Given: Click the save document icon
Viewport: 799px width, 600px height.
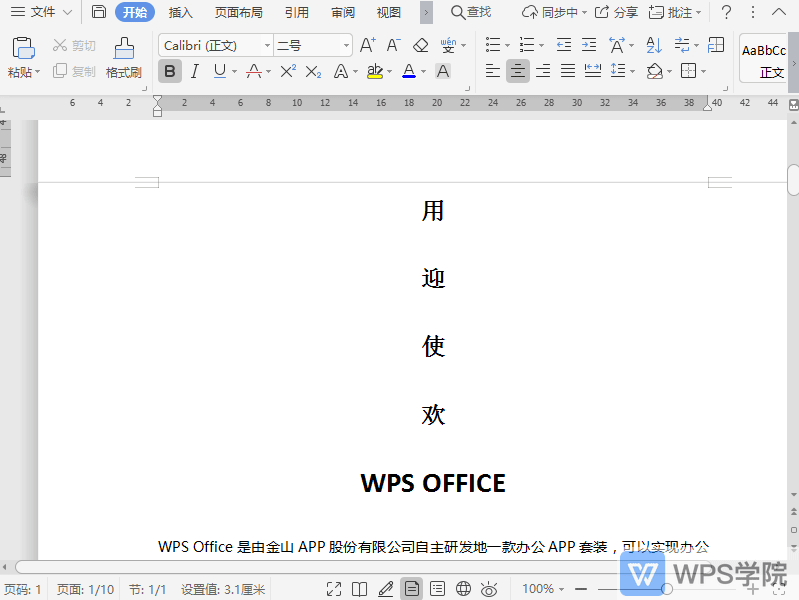Looking at the screenshot, I should pyautogui.click(x=98, y=12).
